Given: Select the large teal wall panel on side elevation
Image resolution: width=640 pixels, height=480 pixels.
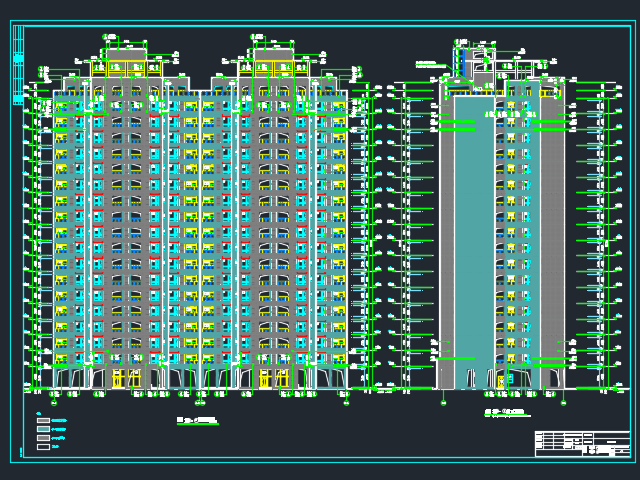Looking at the screenshot, I should coord(474,242).
